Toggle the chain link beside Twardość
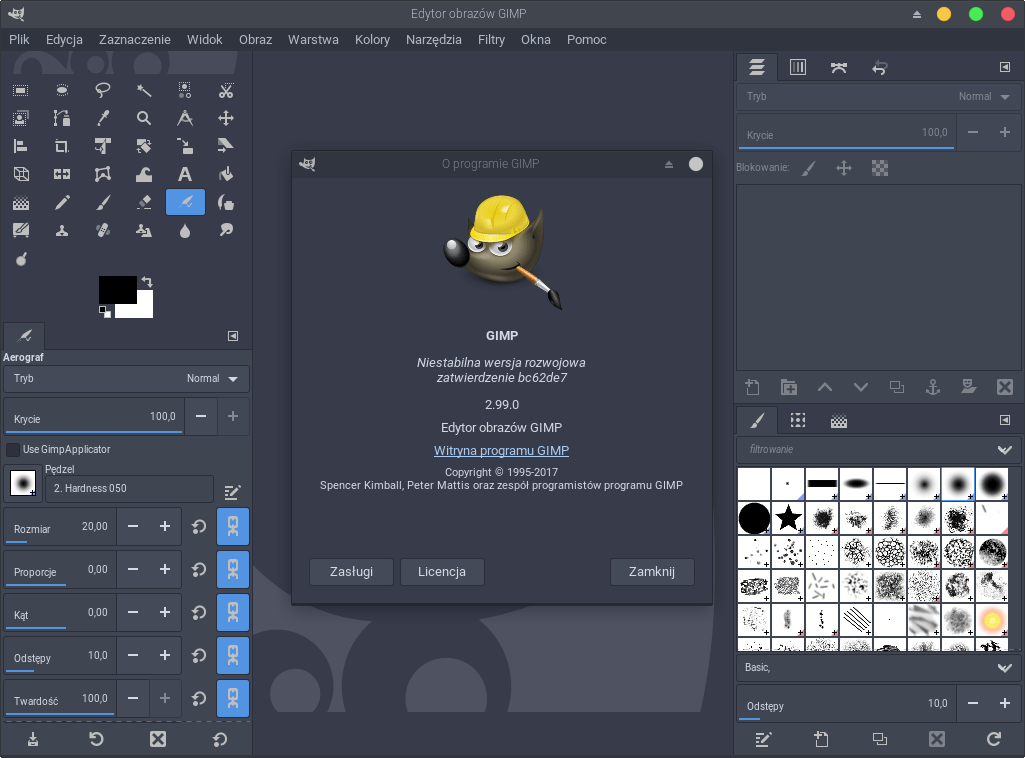 (x=232, y=698)
